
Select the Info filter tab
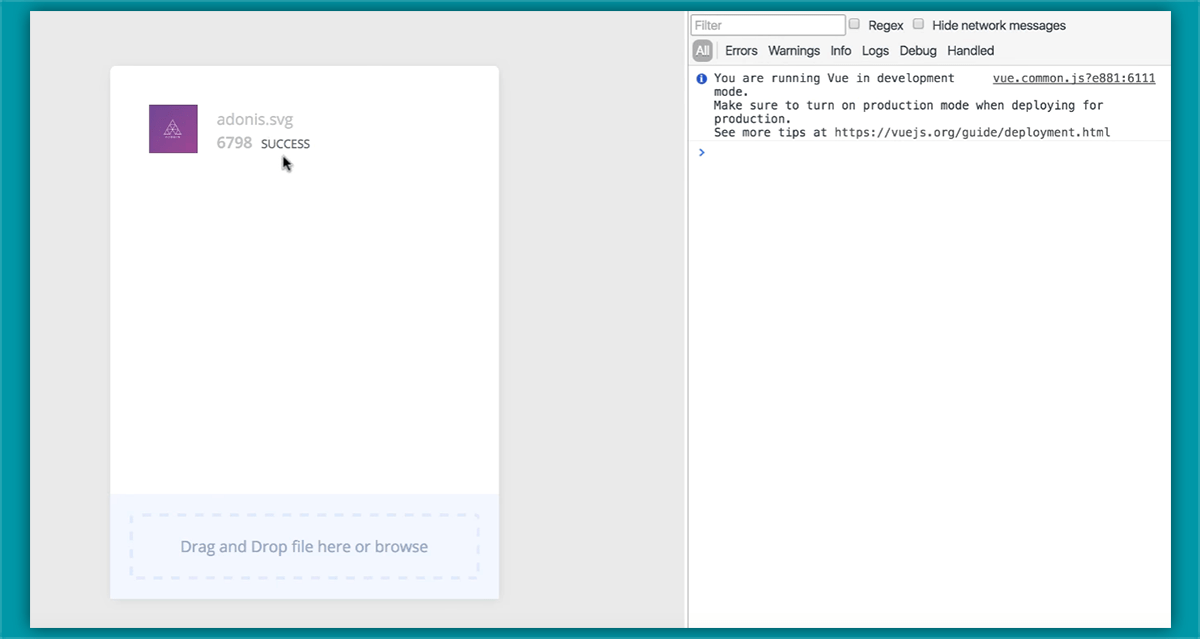click(841, 50)
